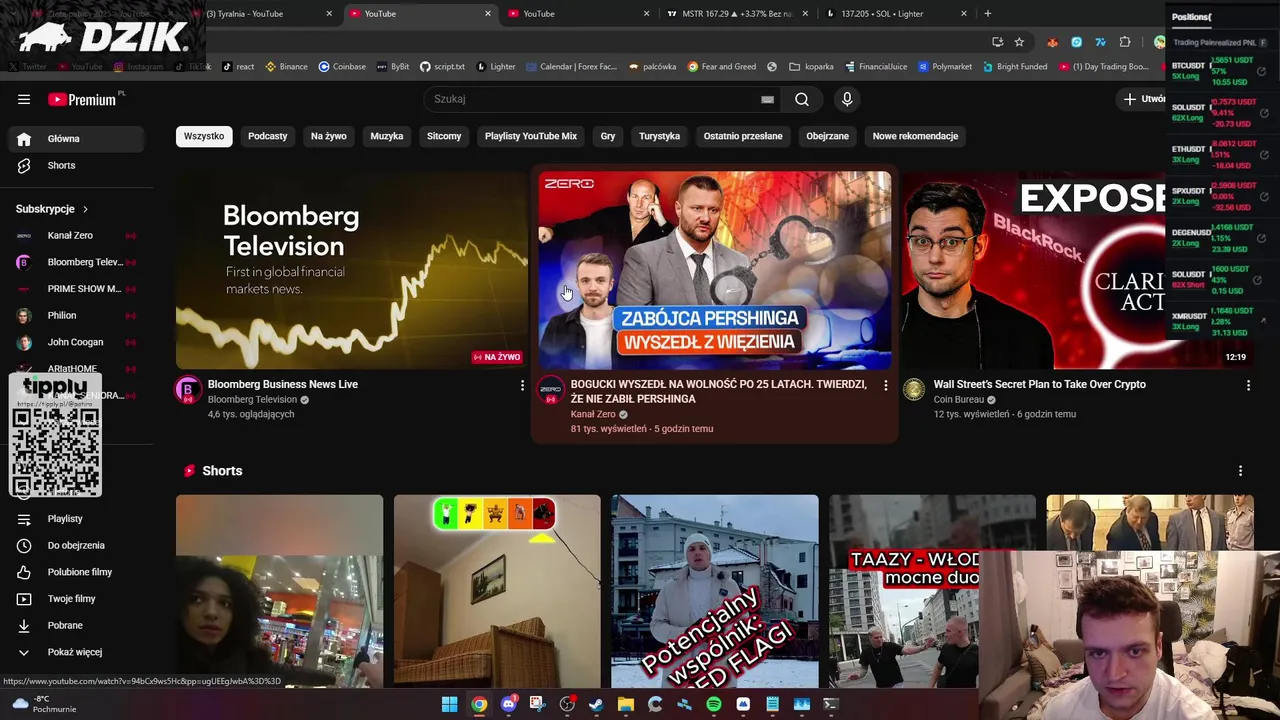Open Polubione filmy liked videos
The width and height of the screenshot is (1280, 720).
[x=76, y=572]
